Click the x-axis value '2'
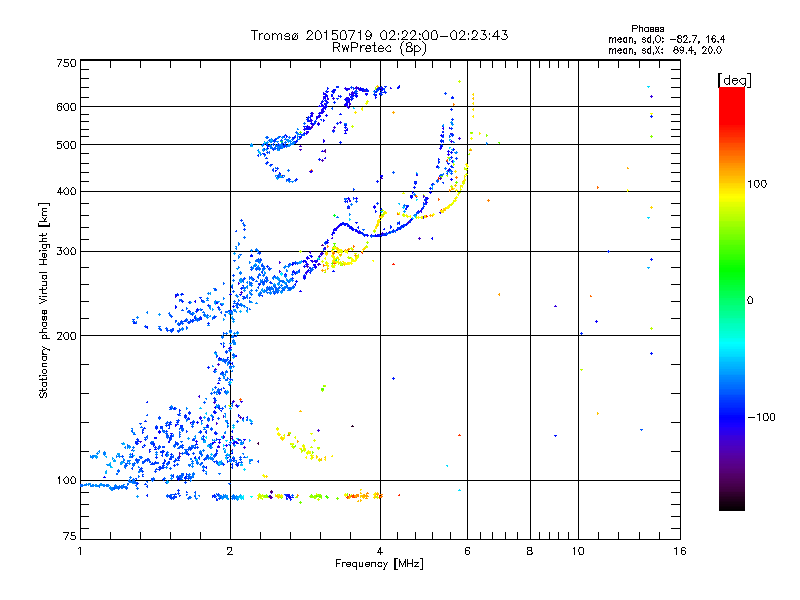 230,551
